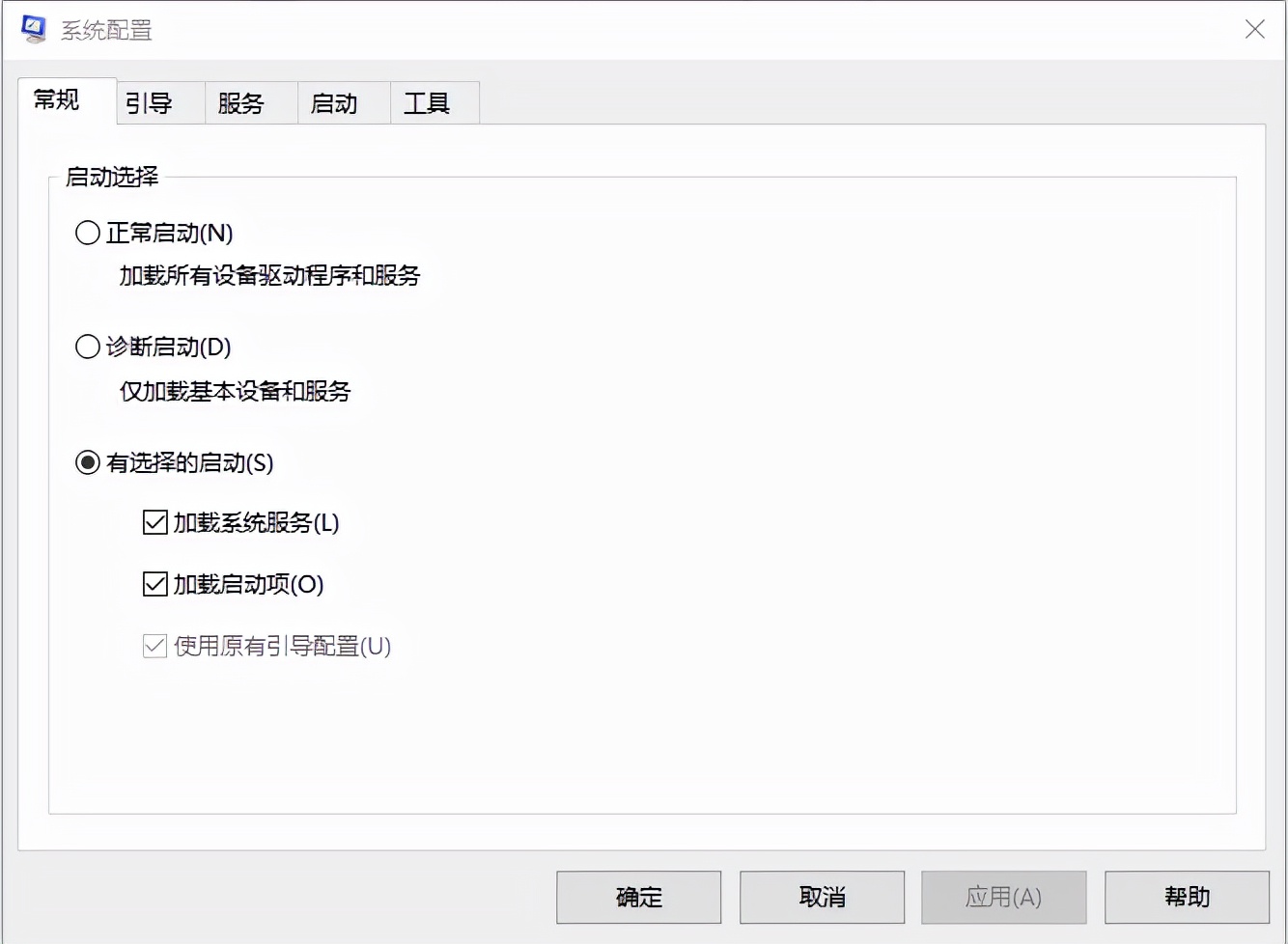Select the 常规 (General) tab
Screen dimensions: 1288x944
pos(54,99)
